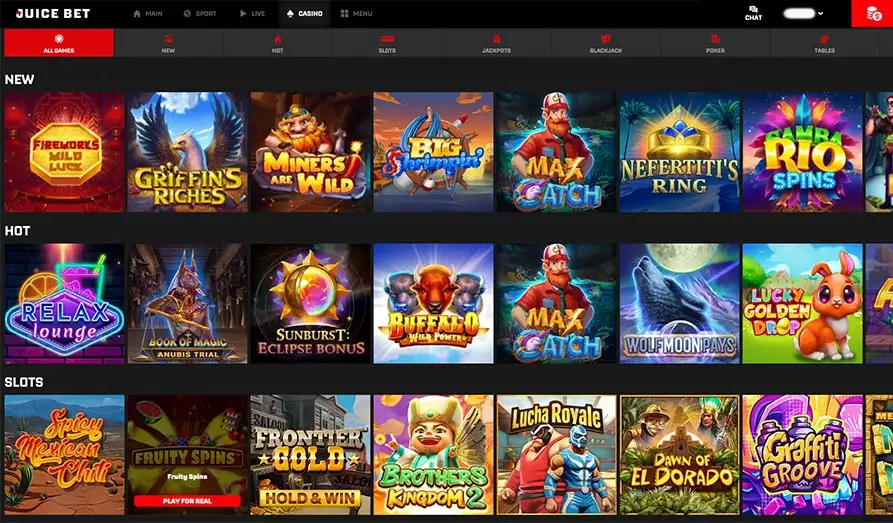893x523 pixels.
Task: Open Frontier Gold Hold & Win slot
Action: [x=310, y=455]
